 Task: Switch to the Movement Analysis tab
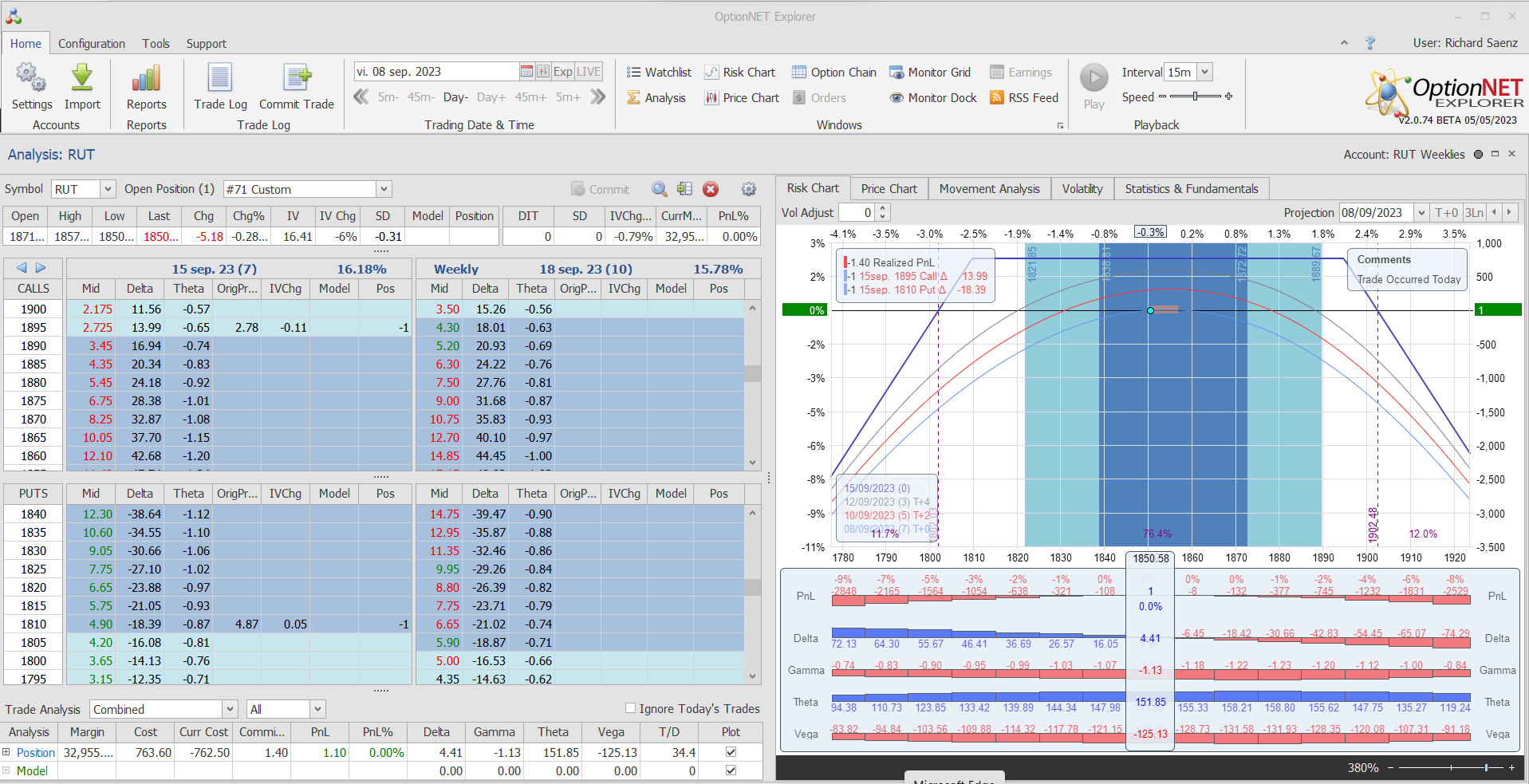[989, 189]
